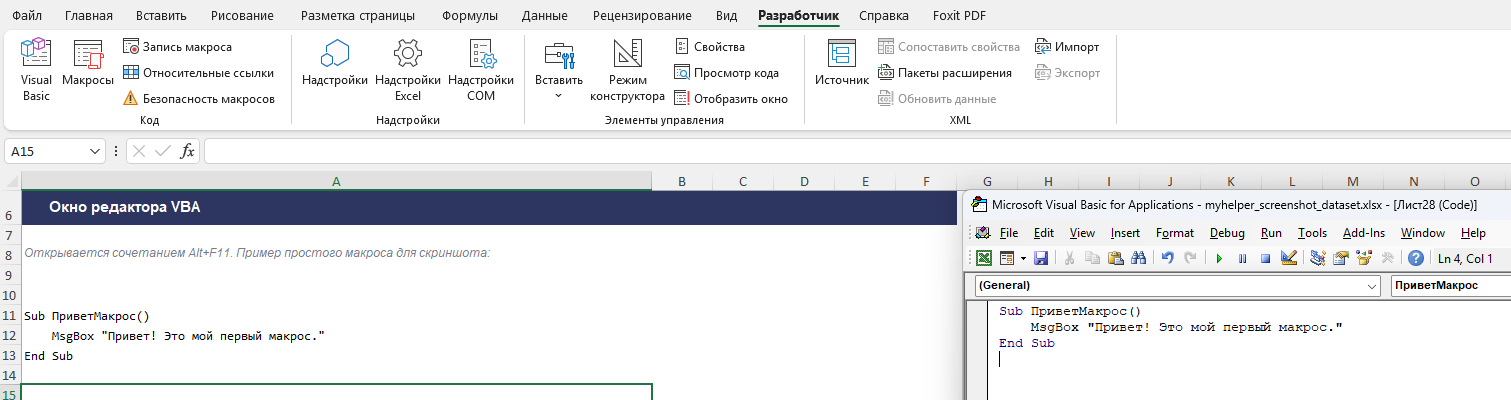The width and height of the screenshot is (1511, 400).
Task: Click Paste icon in VBA toolbar
Action: (x=1115, y=258)
